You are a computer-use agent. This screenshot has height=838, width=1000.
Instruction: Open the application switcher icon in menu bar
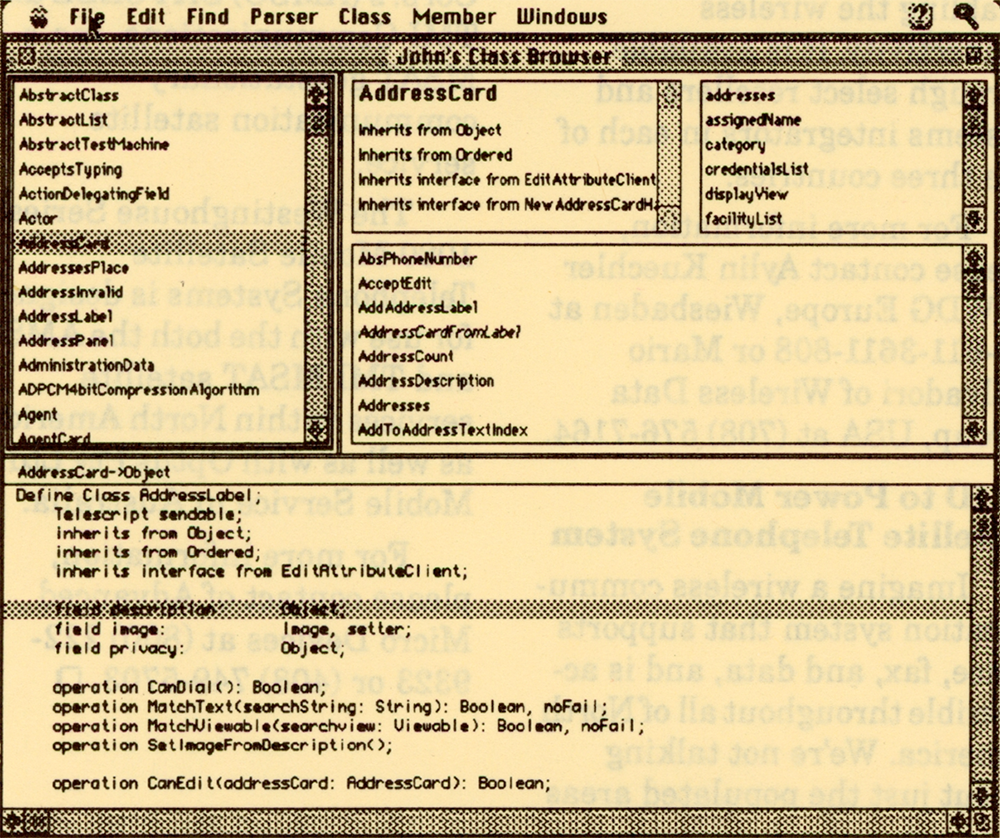(x=966, y=17)
